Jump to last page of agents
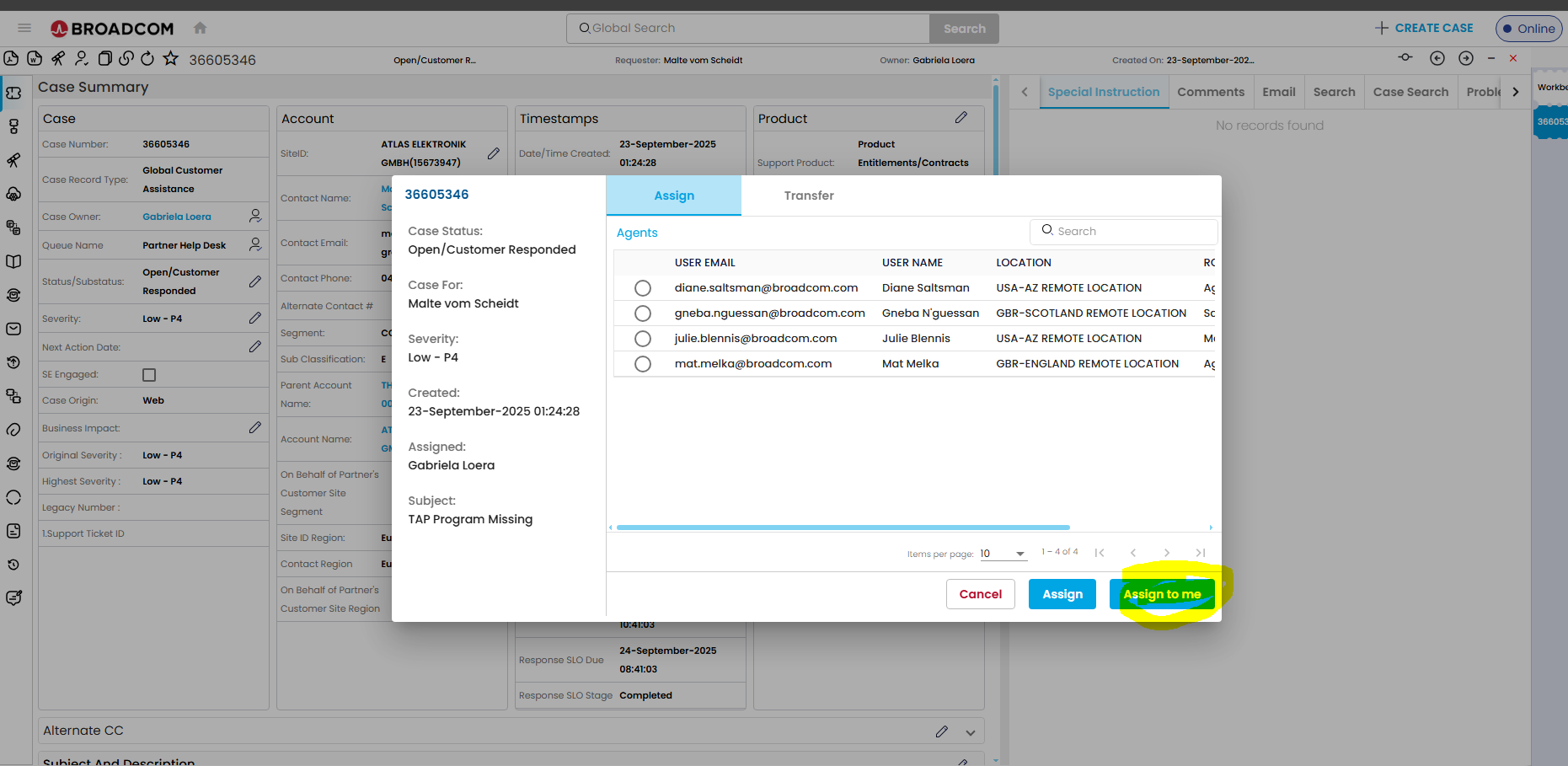This screenshot has height=766, width=1568. (x=1201, y=553)
